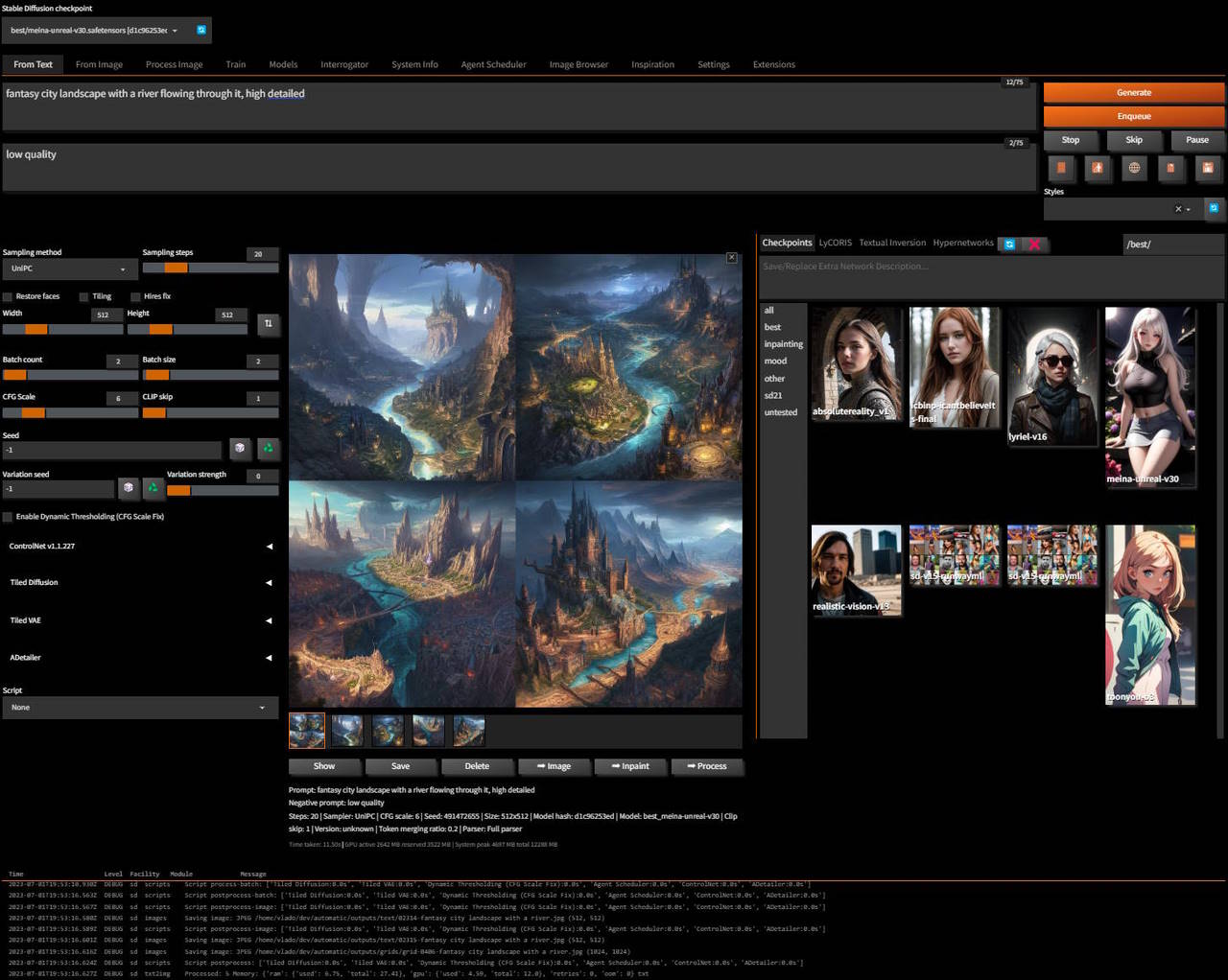Close extra networks panel with red X
Screen dimensions: 1228x980
click(1034, 245)
